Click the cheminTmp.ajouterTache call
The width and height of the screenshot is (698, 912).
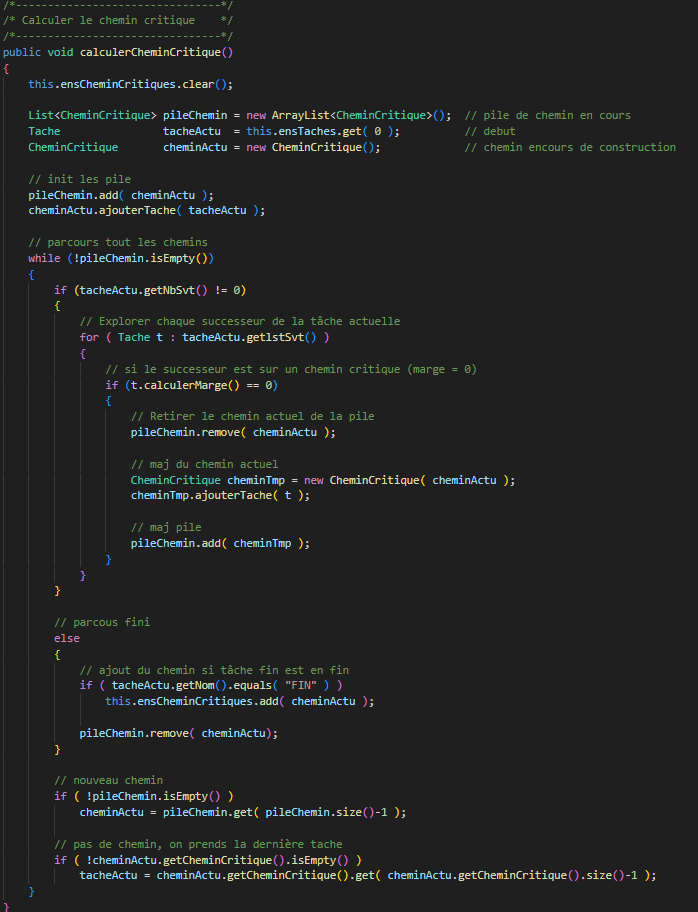(220, 495)
